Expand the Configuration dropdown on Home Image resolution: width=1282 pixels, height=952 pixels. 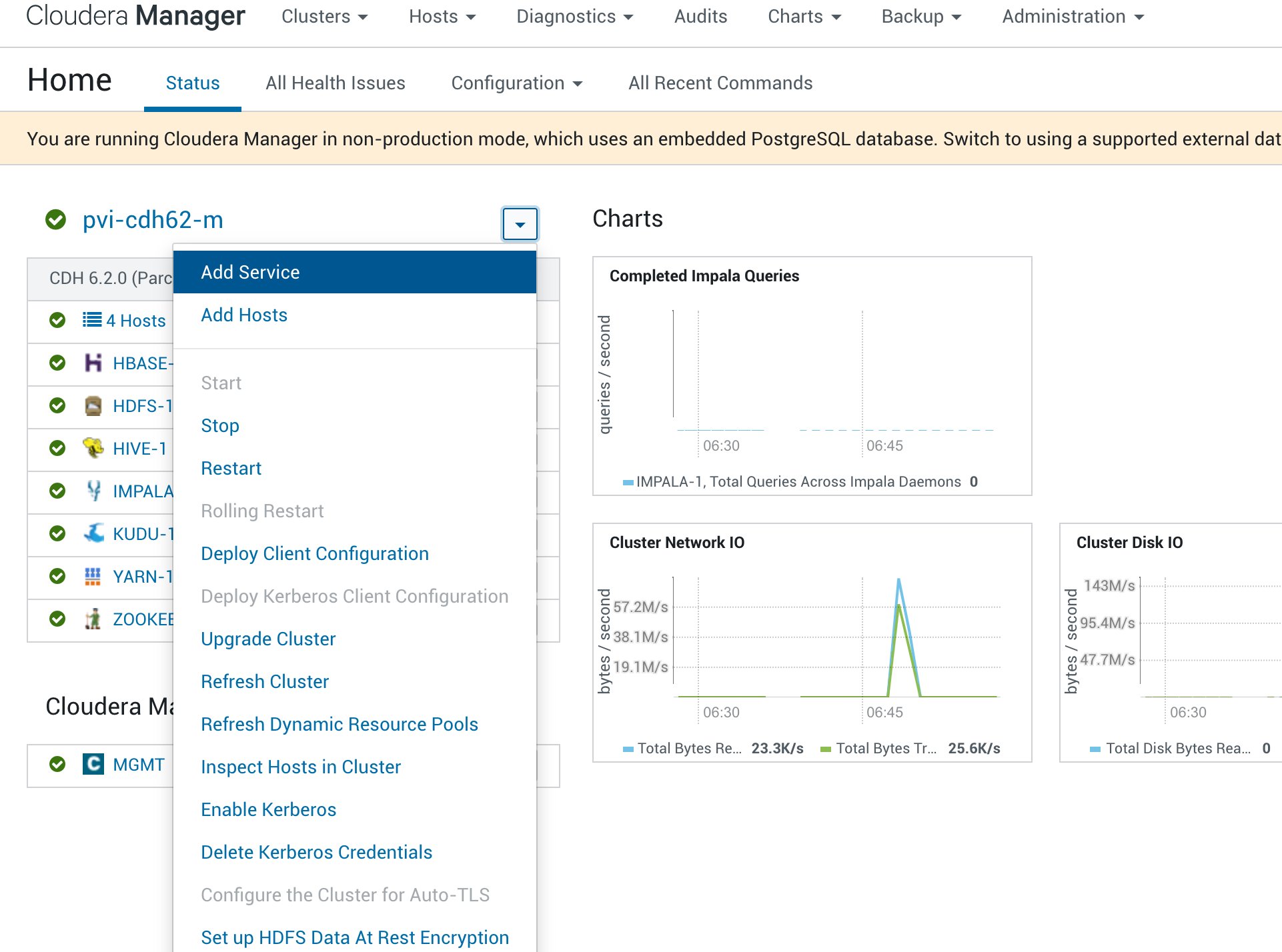(517, 83)
